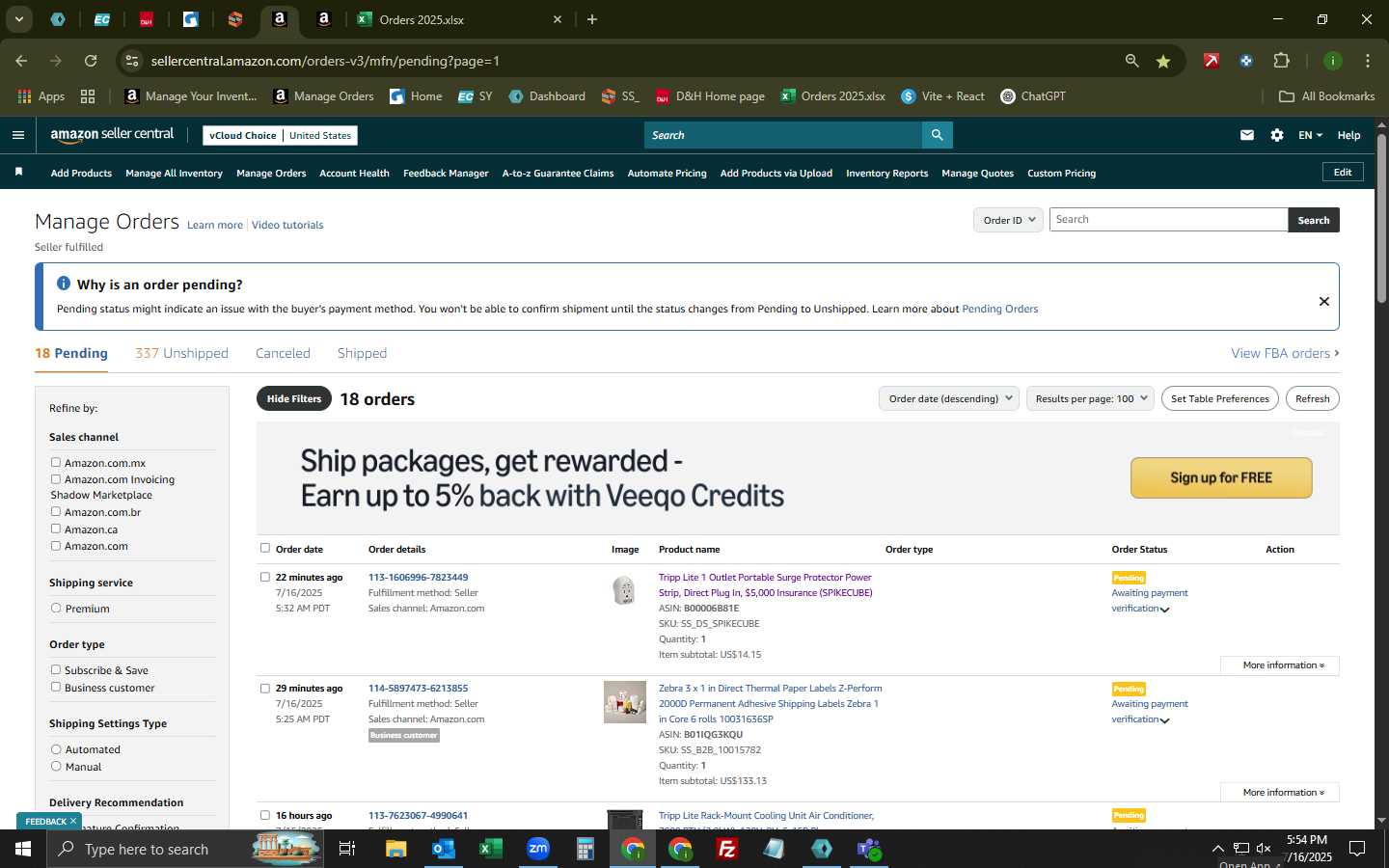Open the D&H Home page bookmark
The image size is (1389, 868).
[x=710, y=96]
